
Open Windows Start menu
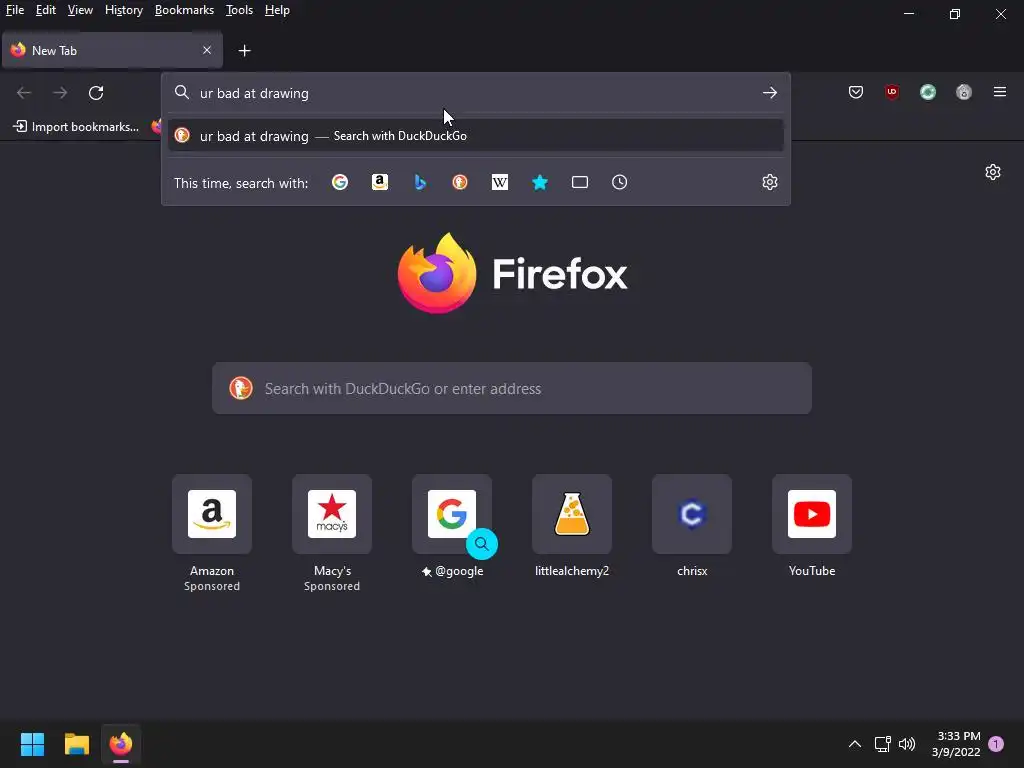32,744
